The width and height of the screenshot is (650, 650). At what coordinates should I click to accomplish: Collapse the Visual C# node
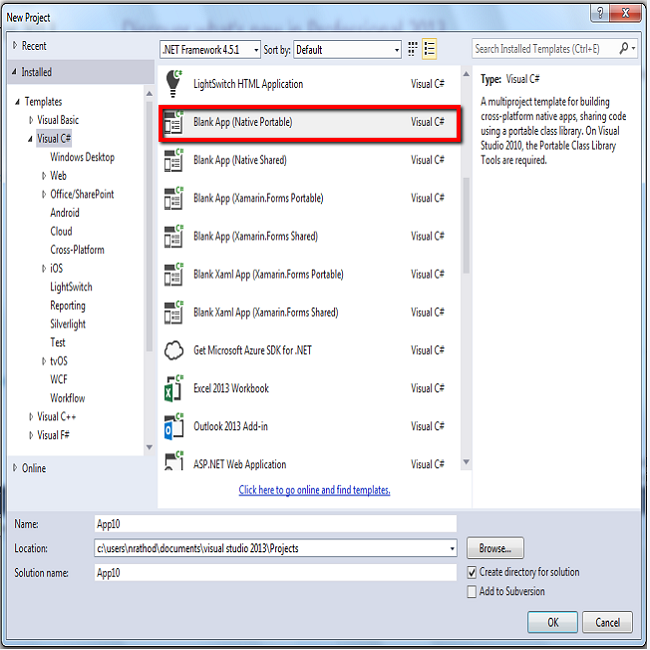[30, 139]
